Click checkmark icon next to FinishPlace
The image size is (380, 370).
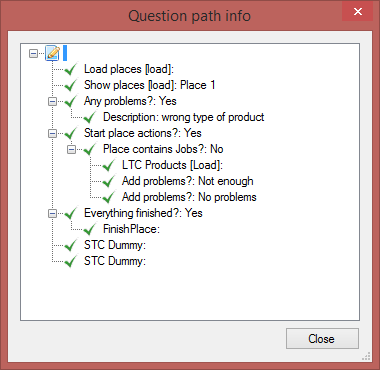point(90,229)
